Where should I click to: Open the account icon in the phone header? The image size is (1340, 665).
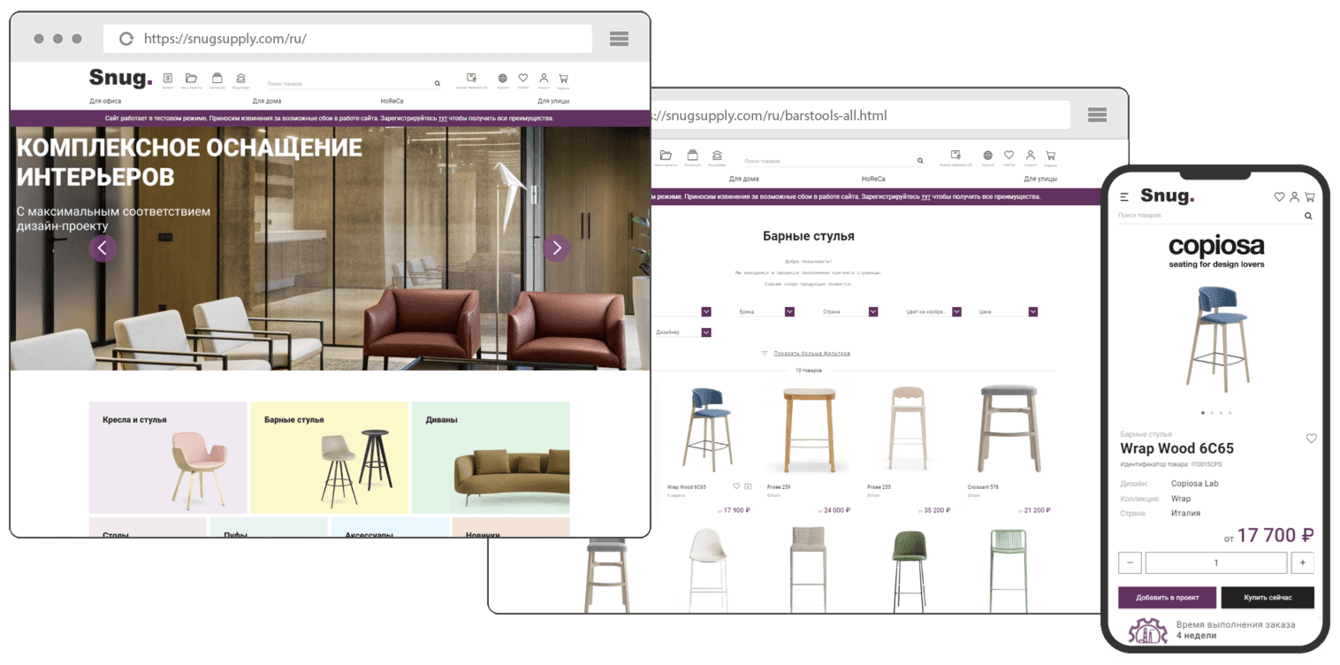click(x=1294, y=197)
